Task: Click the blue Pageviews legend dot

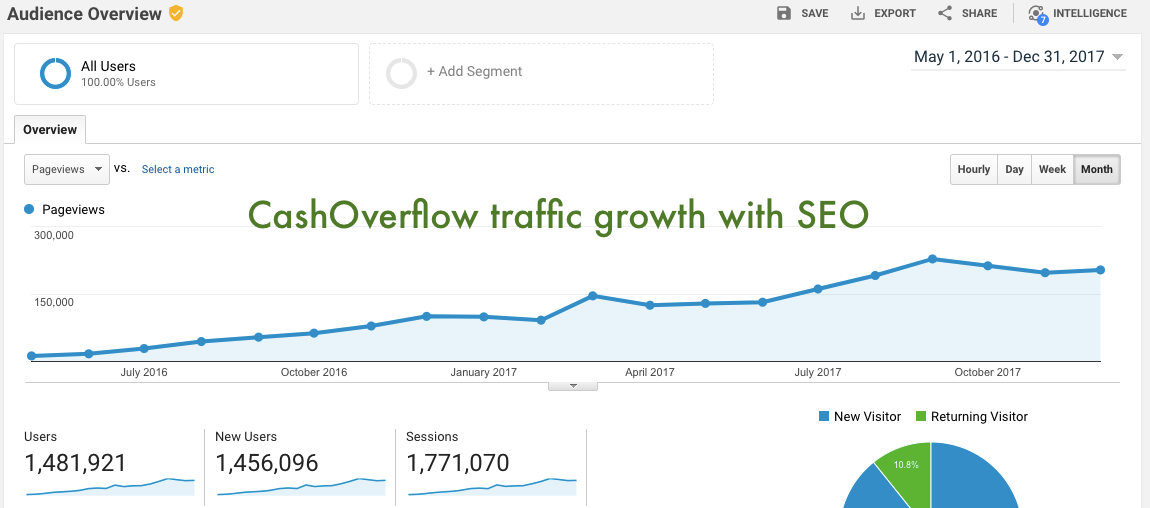Action: (x=29, y=209)
